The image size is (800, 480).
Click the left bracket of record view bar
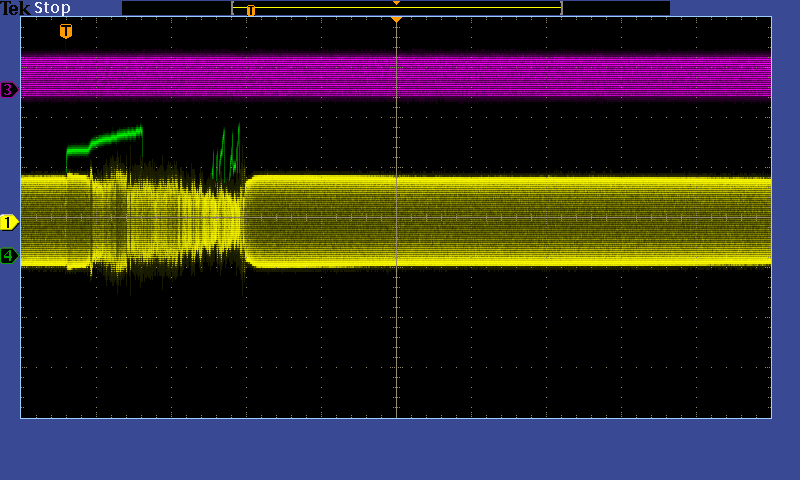[233, 8]
